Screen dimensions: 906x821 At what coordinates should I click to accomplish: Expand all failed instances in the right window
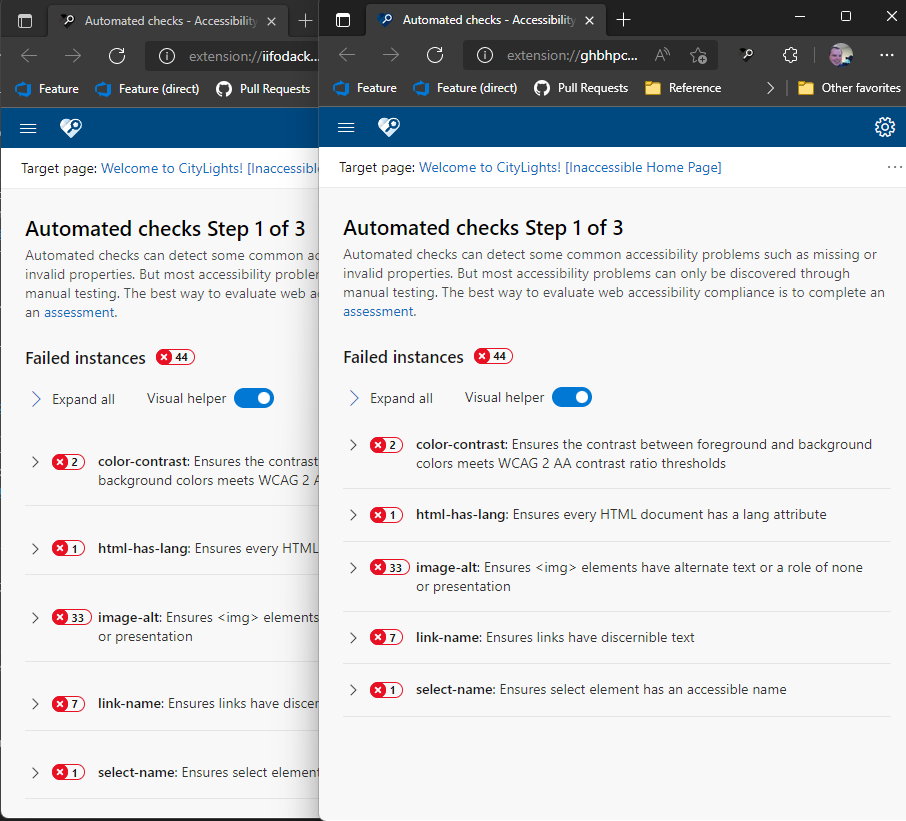(391, 398)
